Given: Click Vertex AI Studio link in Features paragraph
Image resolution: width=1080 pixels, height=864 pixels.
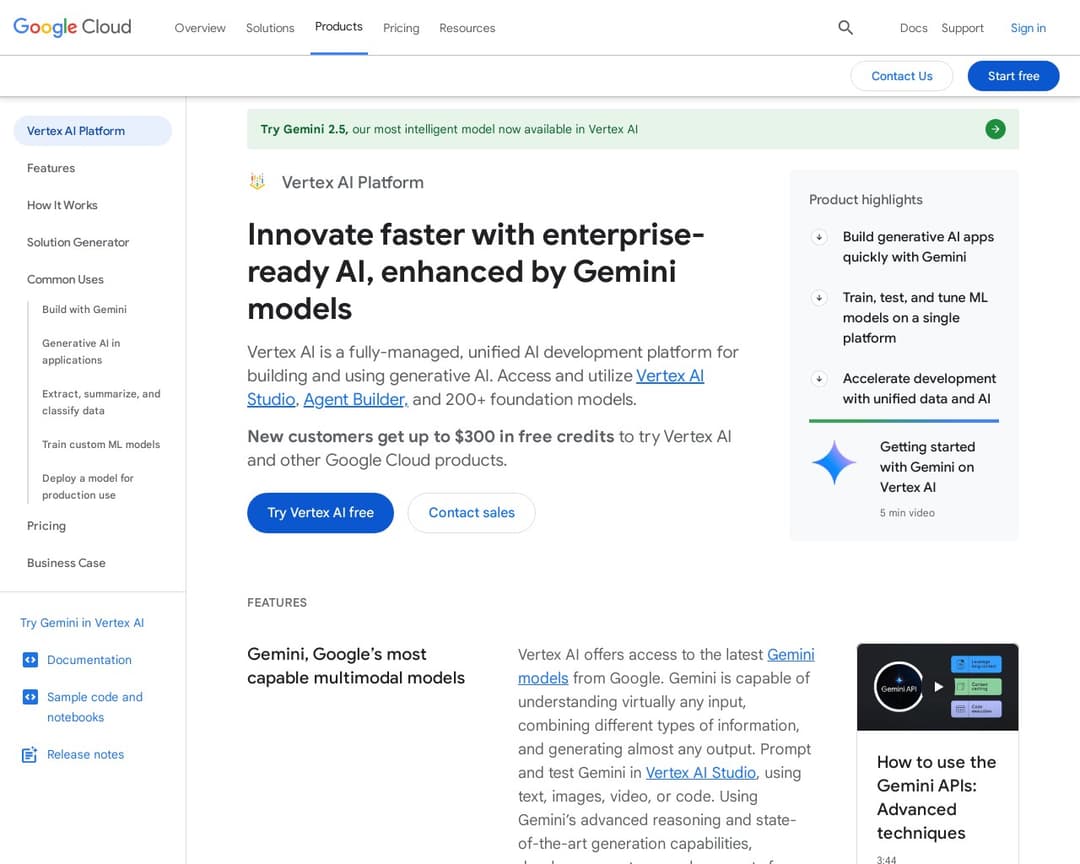Looking at the screenshot, I should 700,773.
